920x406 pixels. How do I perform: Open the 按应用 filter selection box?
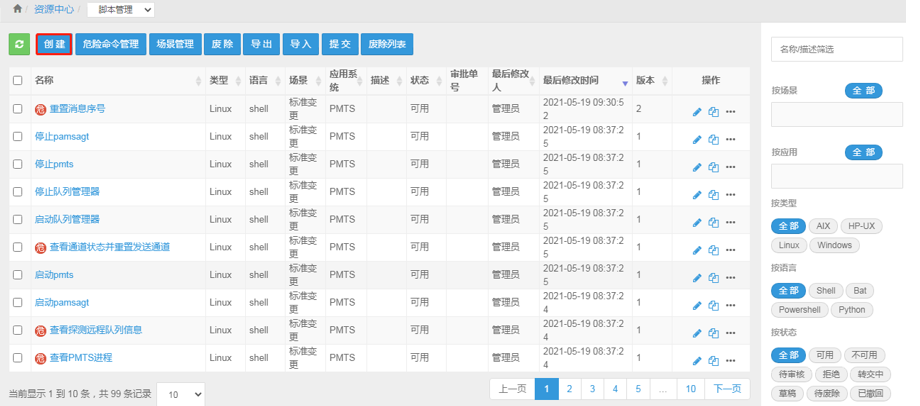[837, 176]
